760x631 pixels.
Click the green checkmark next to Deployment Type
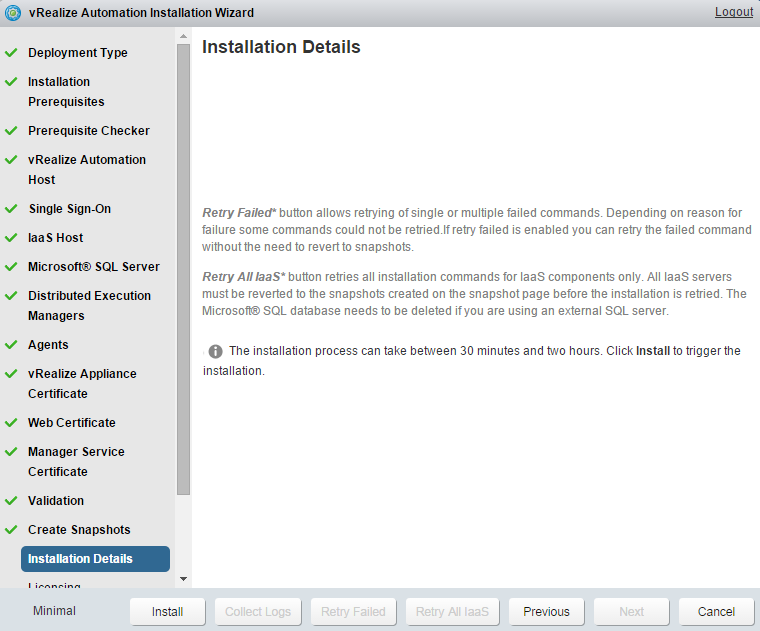[11, 53]
